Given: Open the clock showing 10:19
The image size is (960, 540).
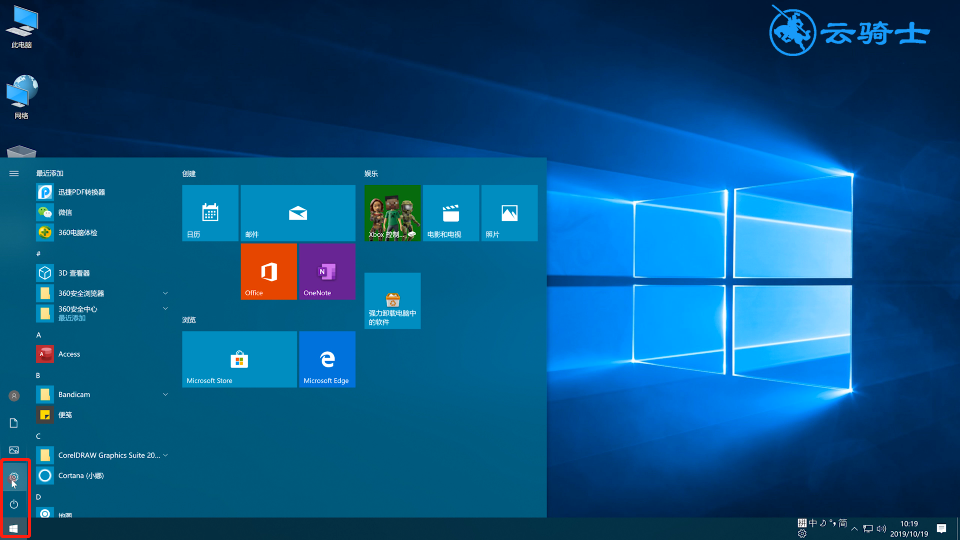Looking at the screenshot, I should [909, 529].
